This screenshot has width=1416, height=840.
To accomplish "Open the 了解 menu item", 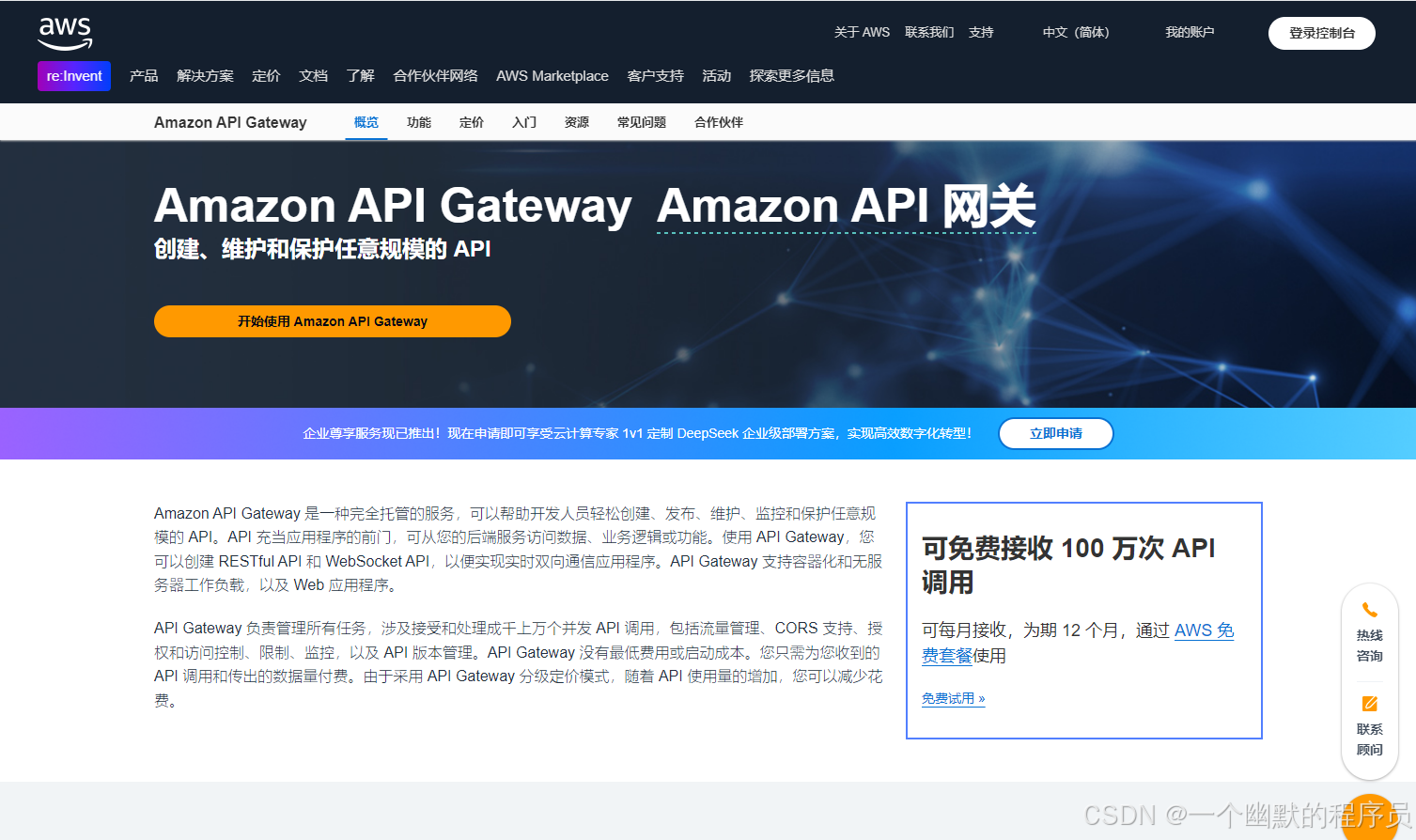I will (x=360, y=76).
